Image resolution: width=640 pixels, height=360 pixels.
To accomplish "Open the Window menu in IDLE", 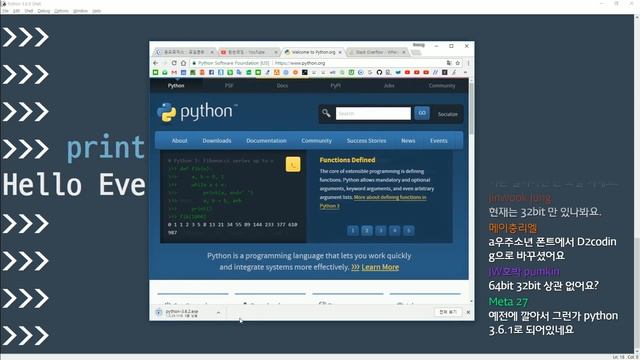I will 80,11.
